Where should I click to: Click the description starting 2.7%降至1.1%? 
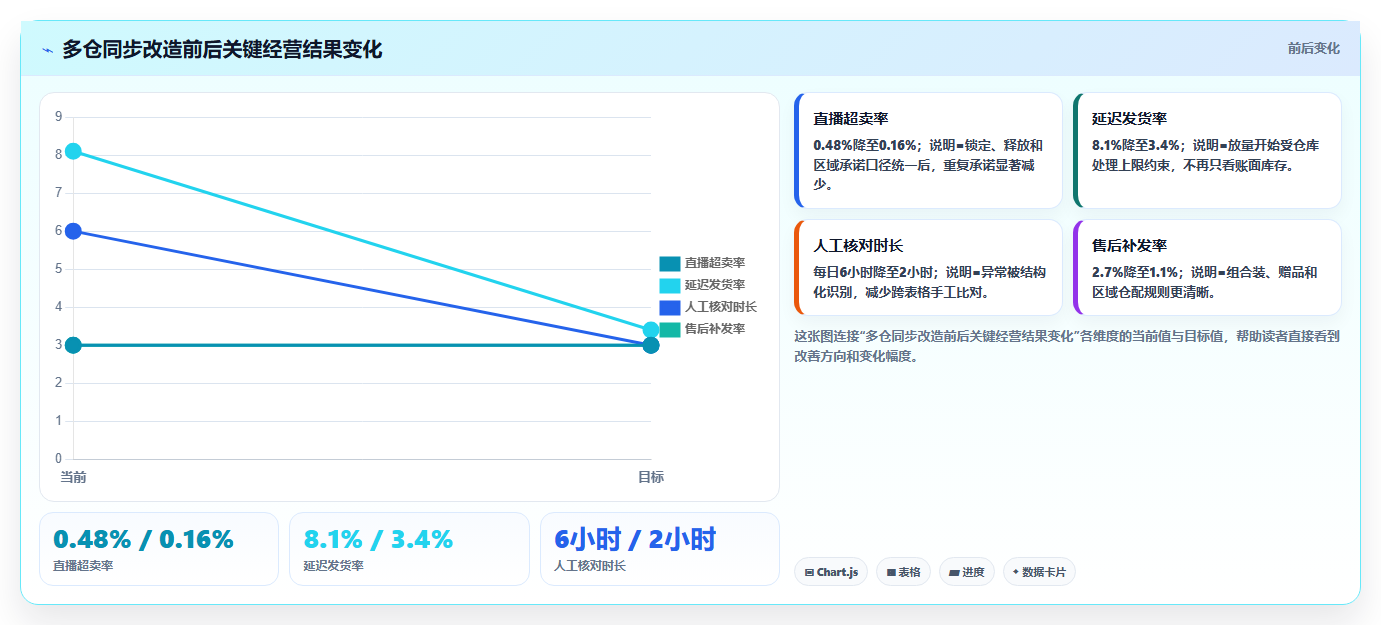[1207, 282]
